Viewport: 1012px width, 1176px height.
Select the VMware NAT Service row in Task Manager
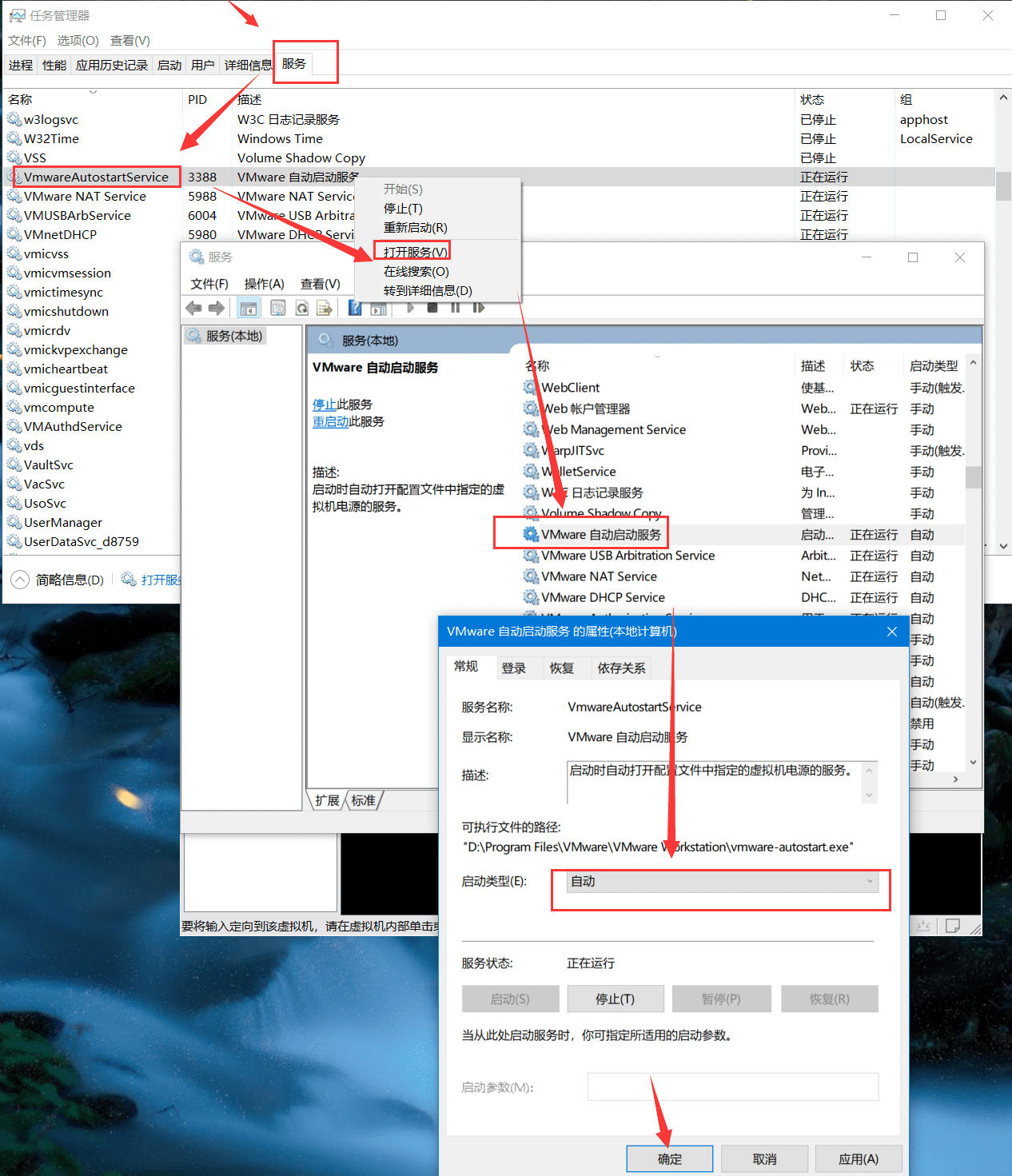tap(500, 196)
